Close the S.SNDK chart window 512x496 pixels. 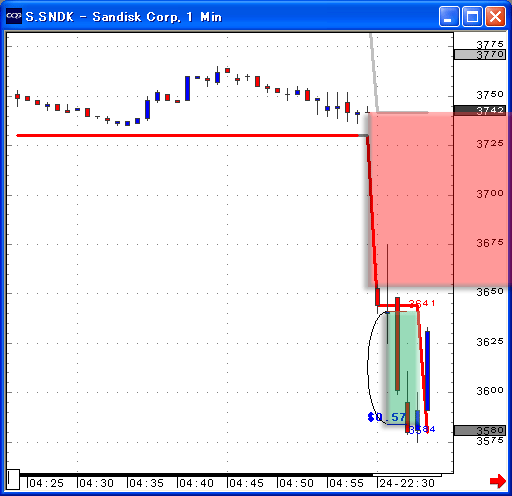pos(495,16)
